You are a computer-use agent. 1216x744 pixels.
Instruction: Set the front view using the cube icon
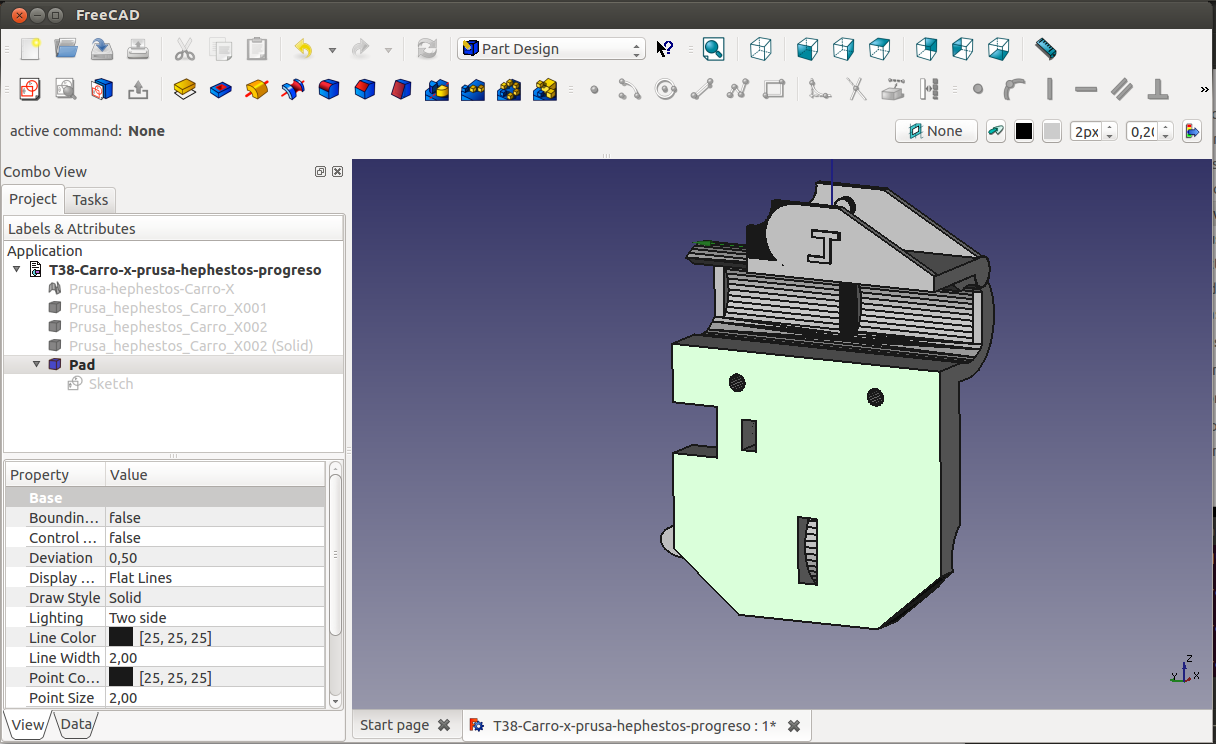coord(807,49)
